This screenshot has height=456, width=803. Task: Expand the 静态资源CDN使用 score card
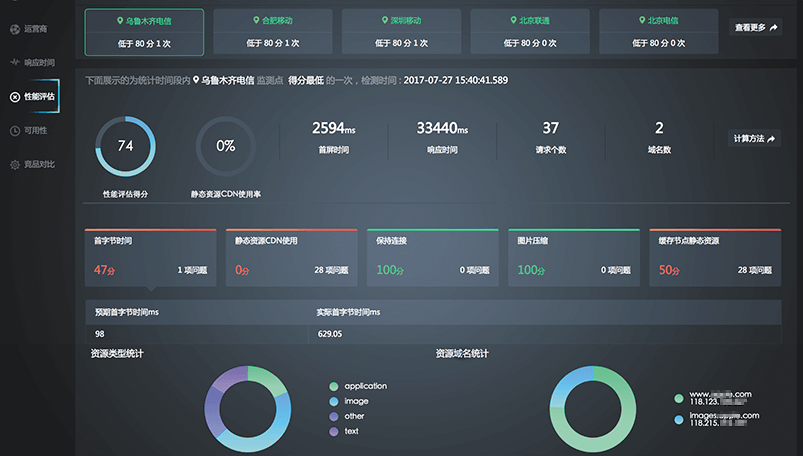pos(291,257)
